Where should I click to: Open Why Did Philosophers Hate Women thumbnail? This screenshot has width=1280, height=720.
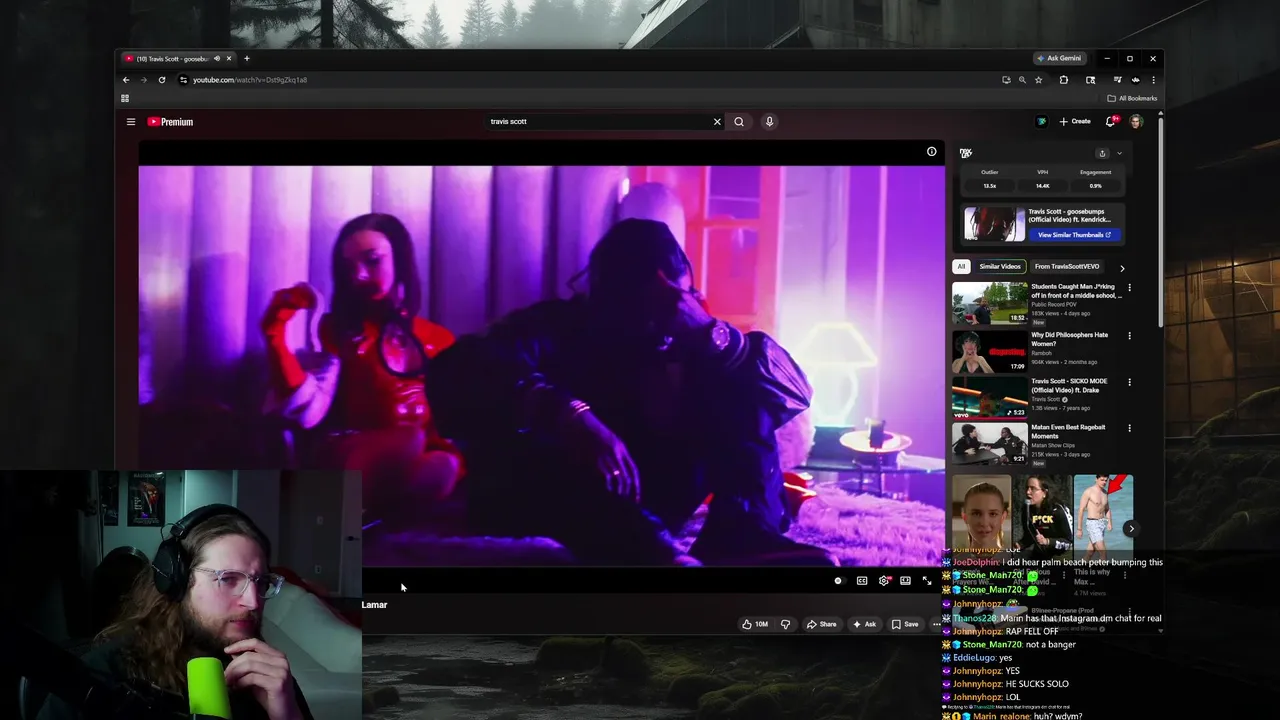coord(990,351)
